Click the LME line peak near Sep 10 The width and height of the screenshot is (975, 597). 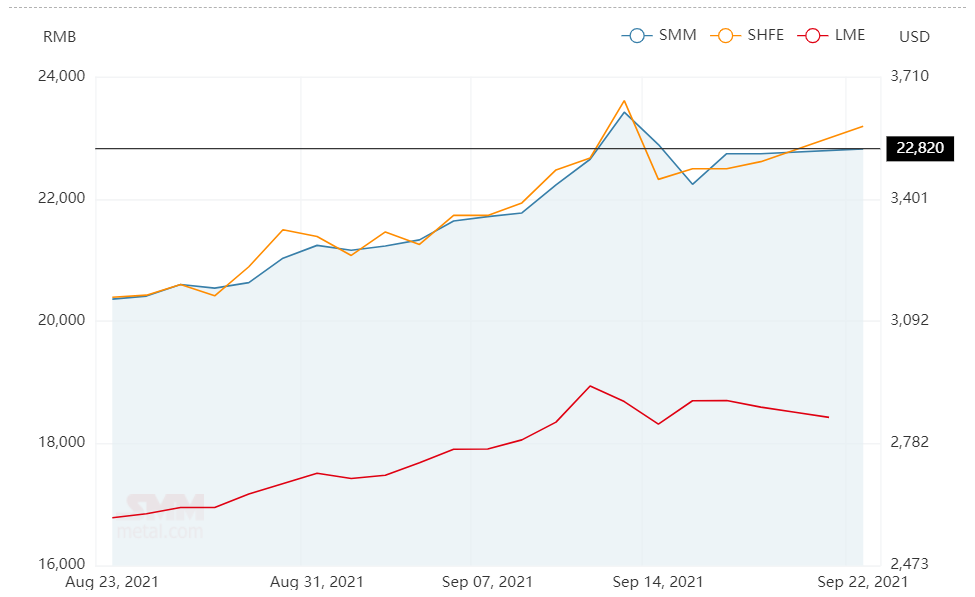590,386
